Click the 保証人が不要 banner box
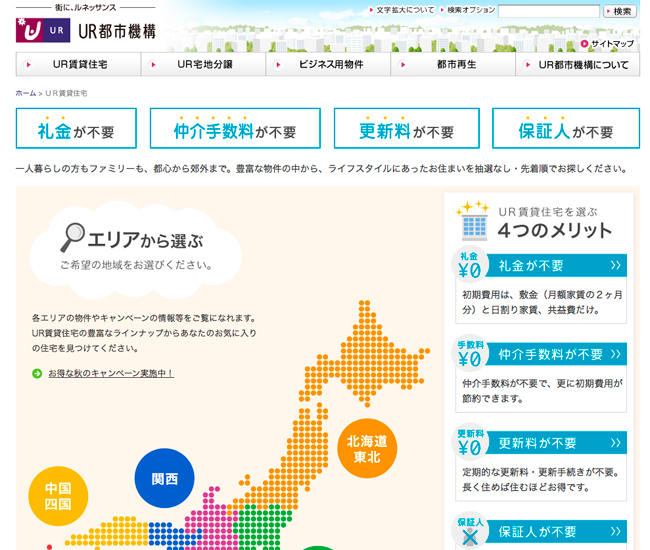This screenshot has height=550, width=650. [566, 128]
